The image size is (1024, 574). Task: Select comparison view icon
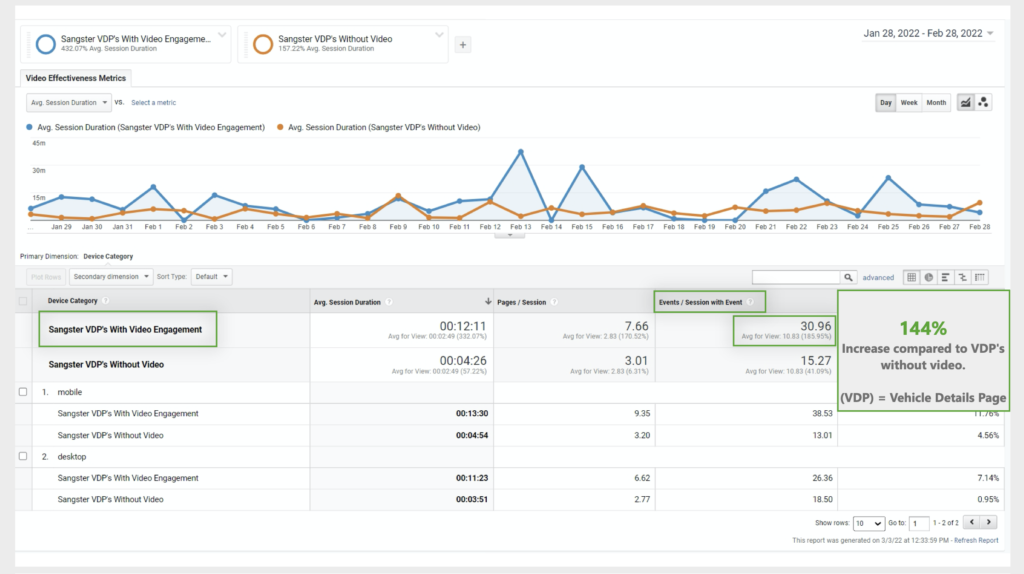[x=963, y=278]
